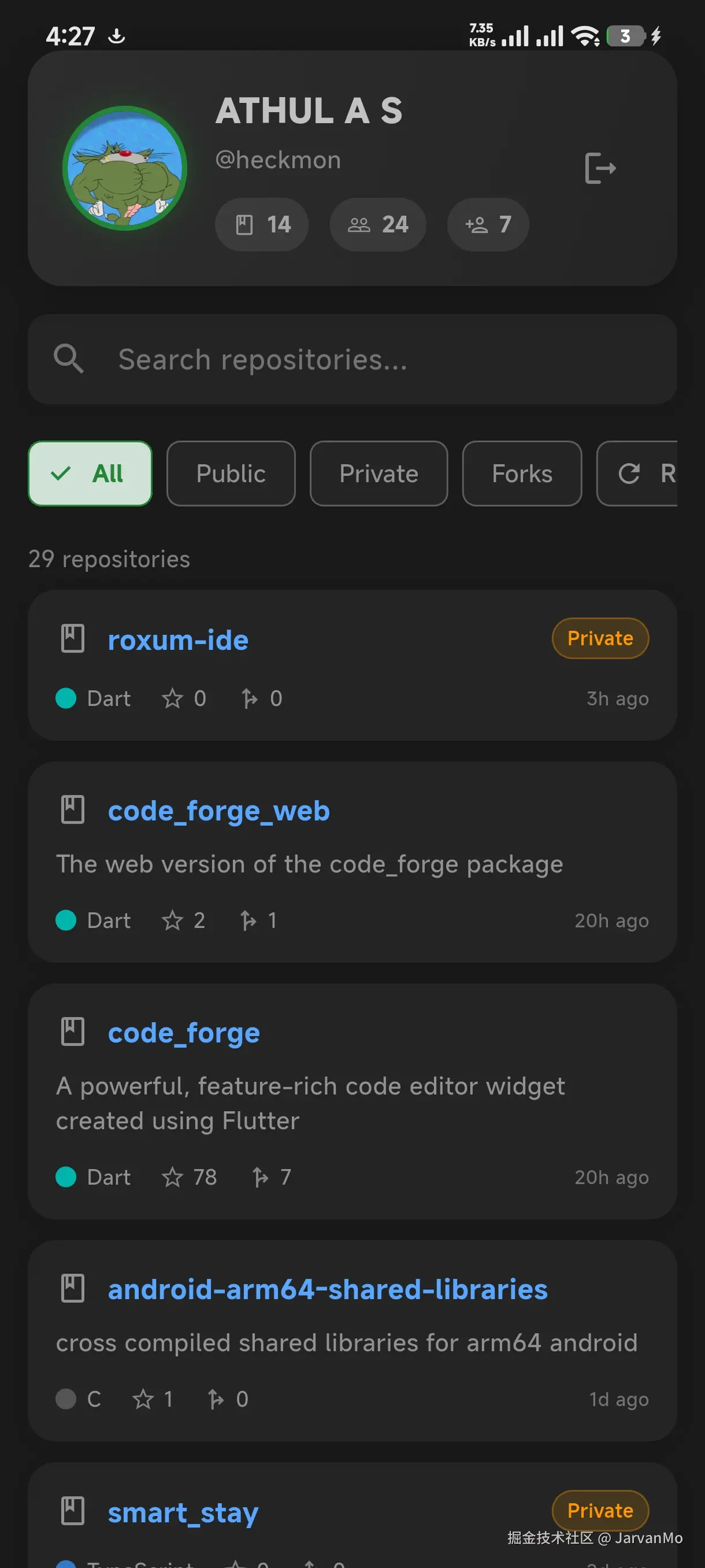
Task: Select the All filter chip
Action: click(x=90, y=474)
